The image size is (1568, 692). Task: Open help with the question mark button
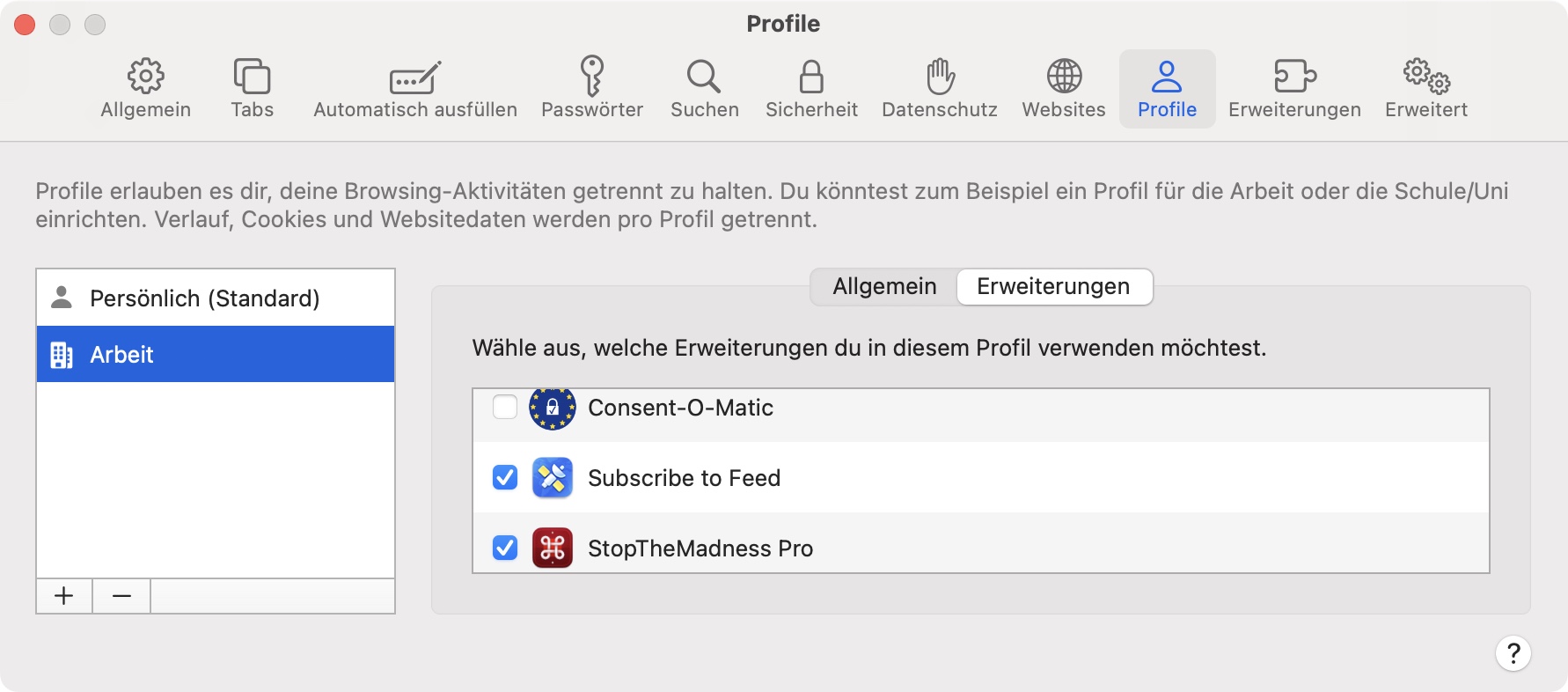tap(1513, 653)
